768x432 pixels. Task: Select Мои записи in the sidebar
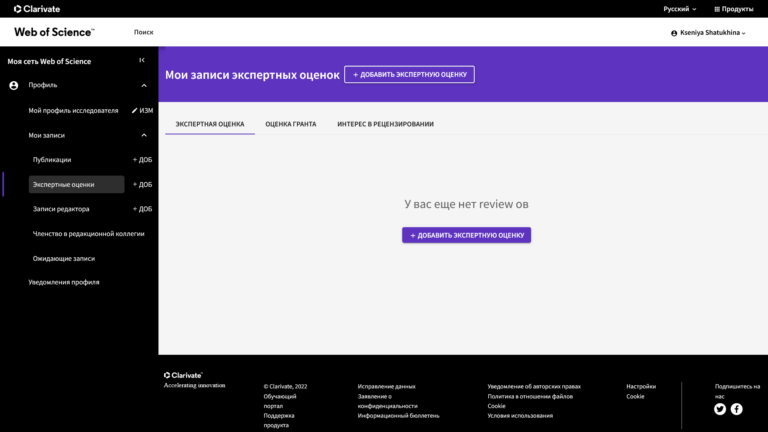47,135
